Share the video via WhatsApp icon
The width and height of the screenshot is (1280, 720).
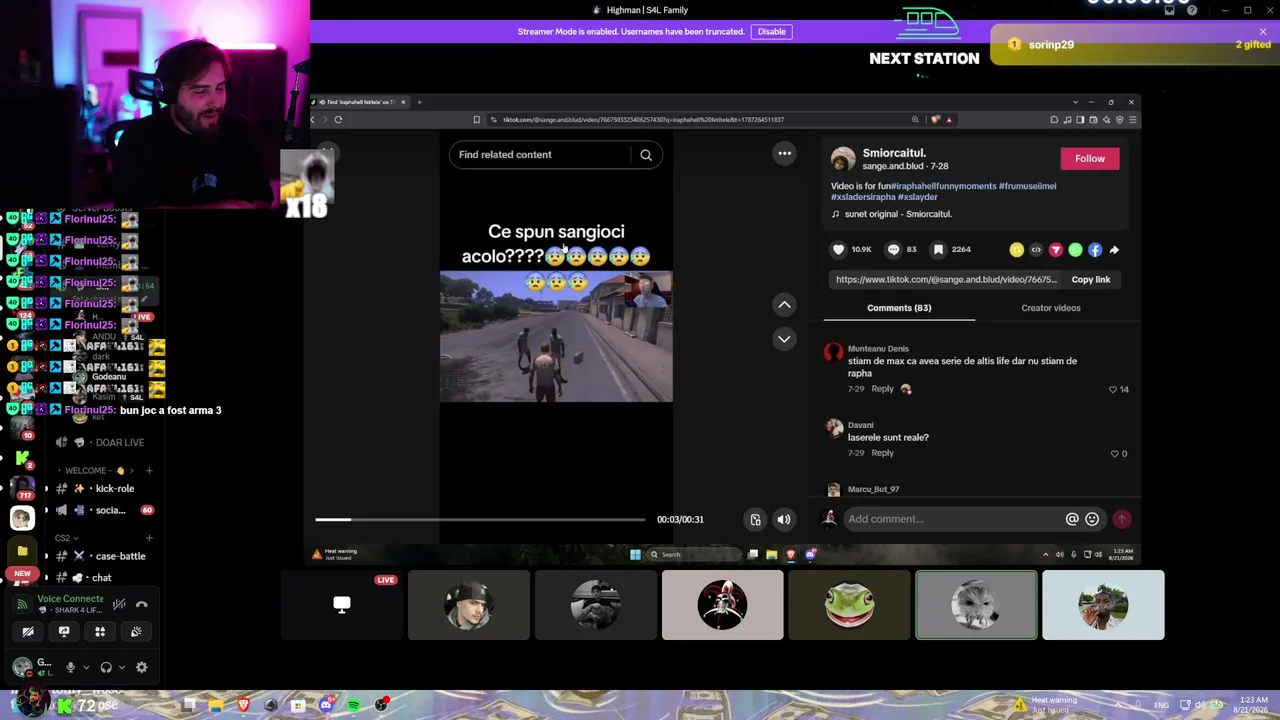[1075, 250]
